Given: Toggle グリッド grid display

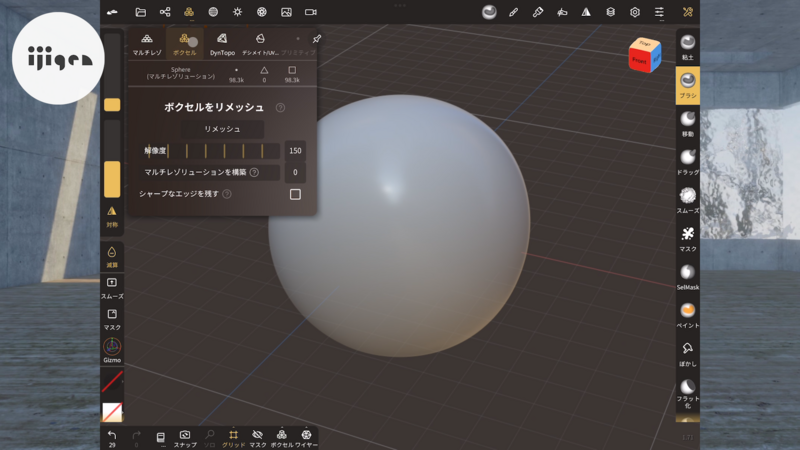Looking at the screenshot, I should 233,438.
